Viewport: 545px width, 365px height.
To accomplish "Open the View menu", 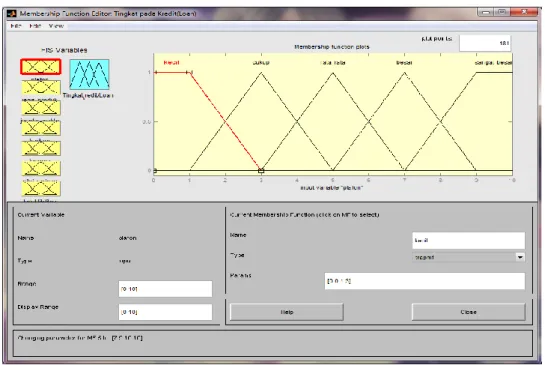I will 56,26.
